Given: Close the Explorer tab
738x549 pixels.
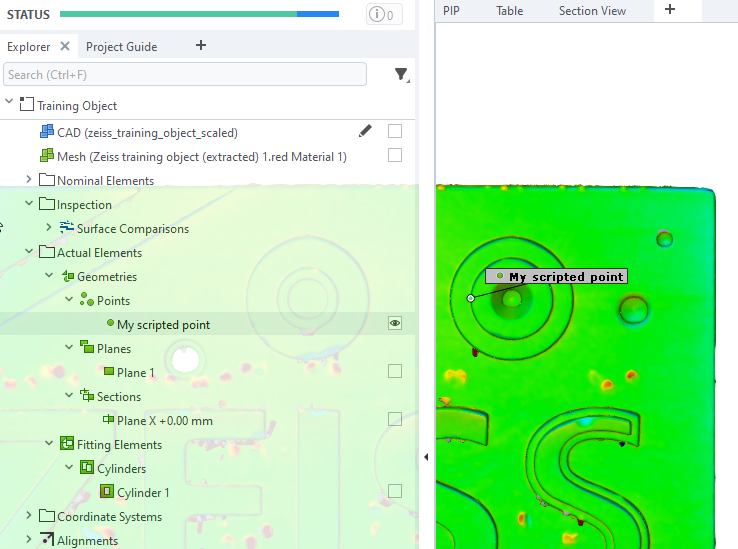Looking at the screenshot, I should pos(65,46).
